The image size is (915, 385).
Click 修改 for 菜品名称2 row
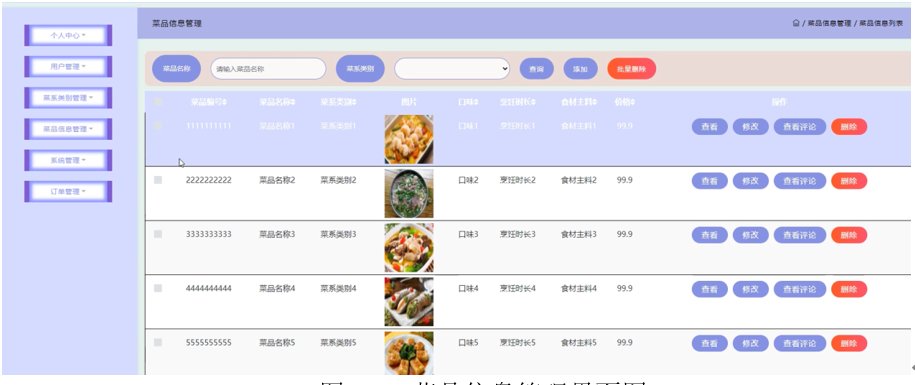click(x=750, y=181)
